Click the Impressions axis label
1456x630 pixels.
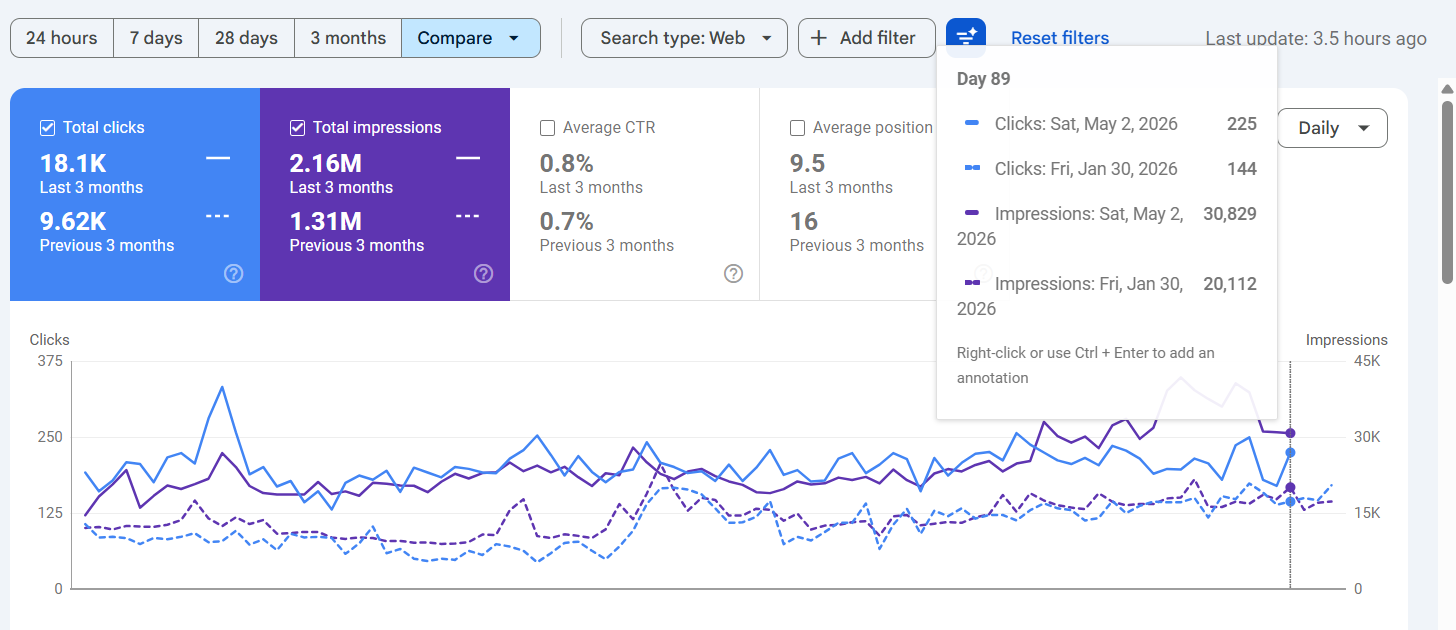point(1346,340)
